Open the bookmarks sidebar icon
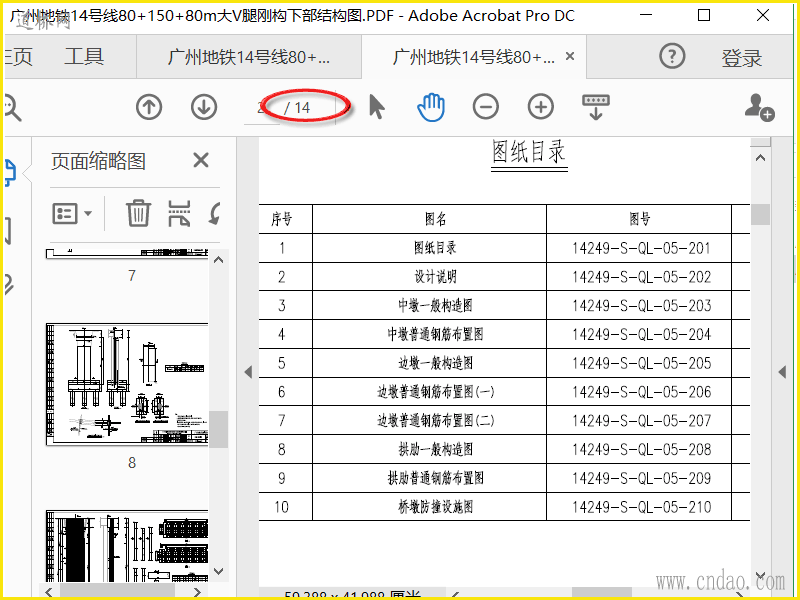The height and width of the screenshot is (600, 800). point(9,231)
